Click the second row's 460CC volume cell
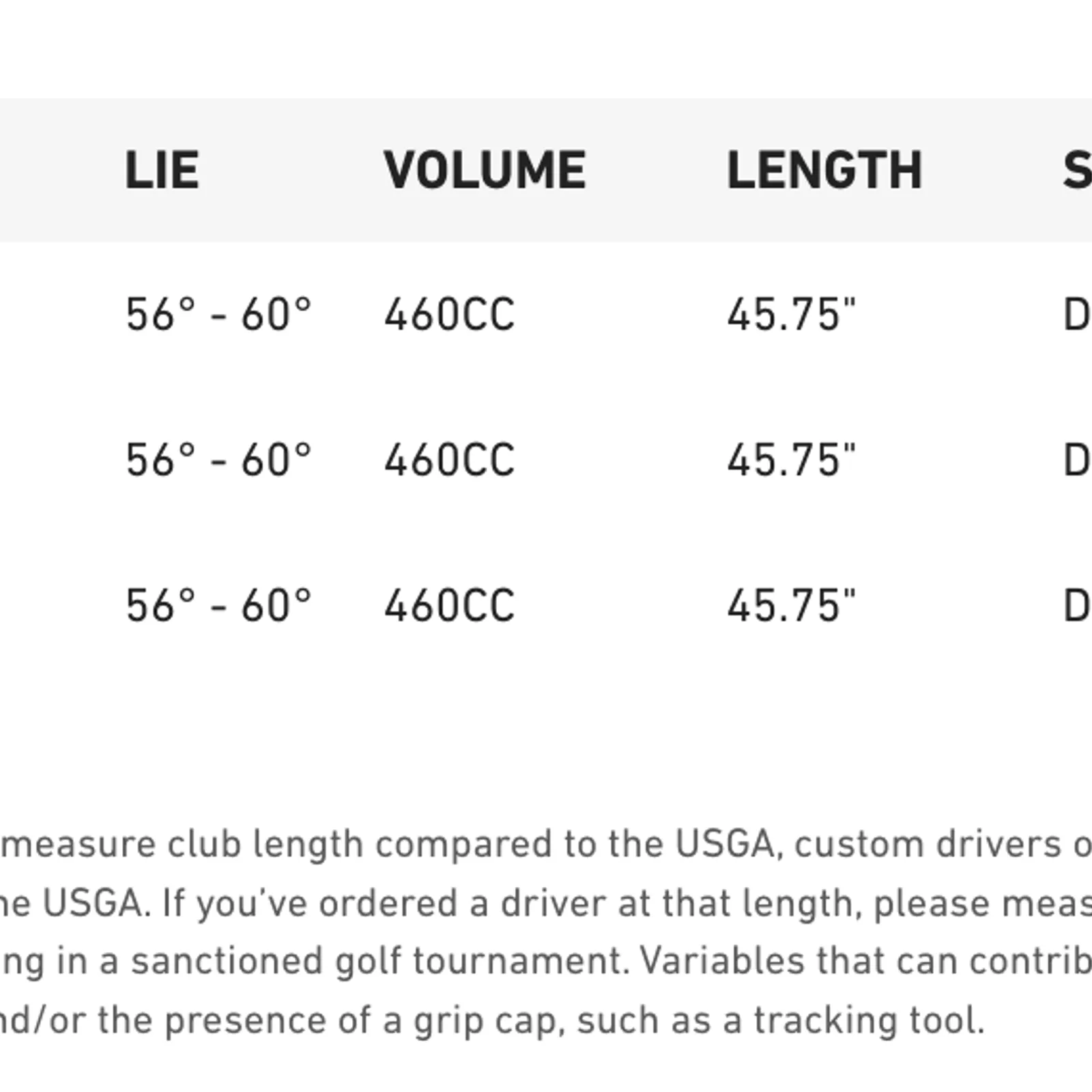Screen dimensions: 1092x1092 (x=449, y=461)
